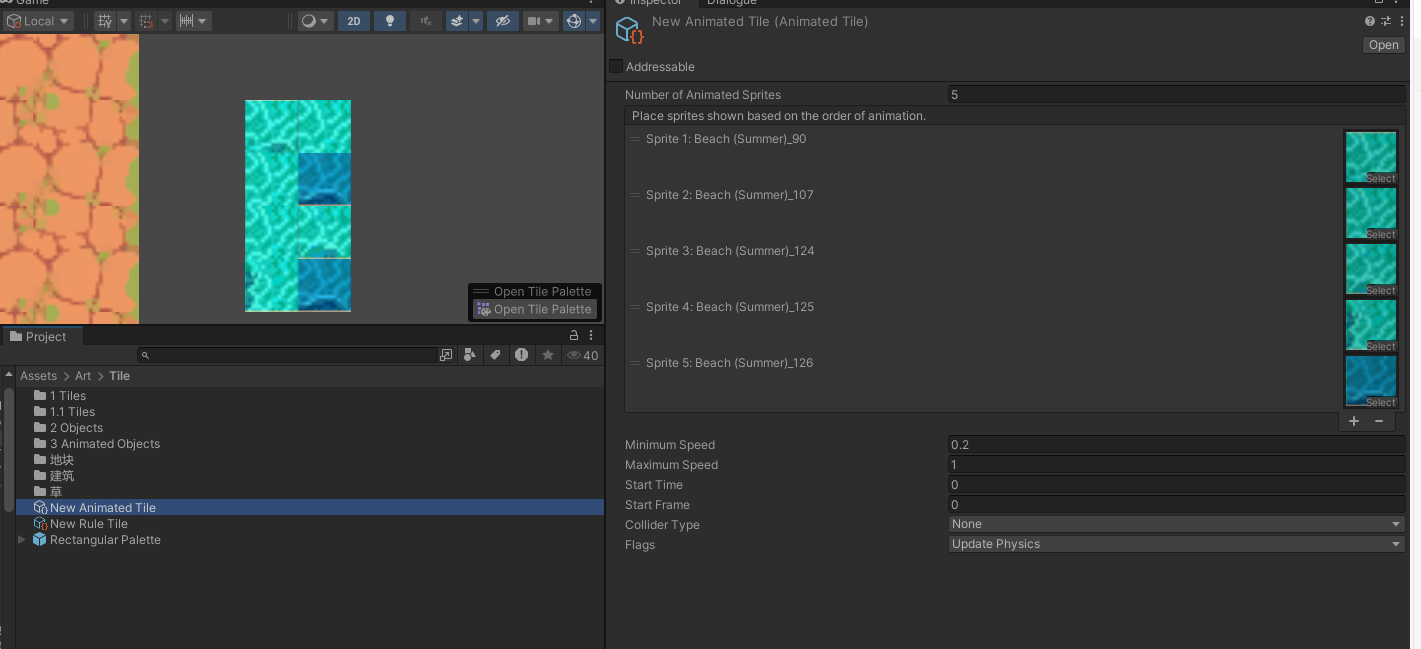Click the plus button to add sprite
Screen dimensions: 1421x649
[x=1354, y=421]
